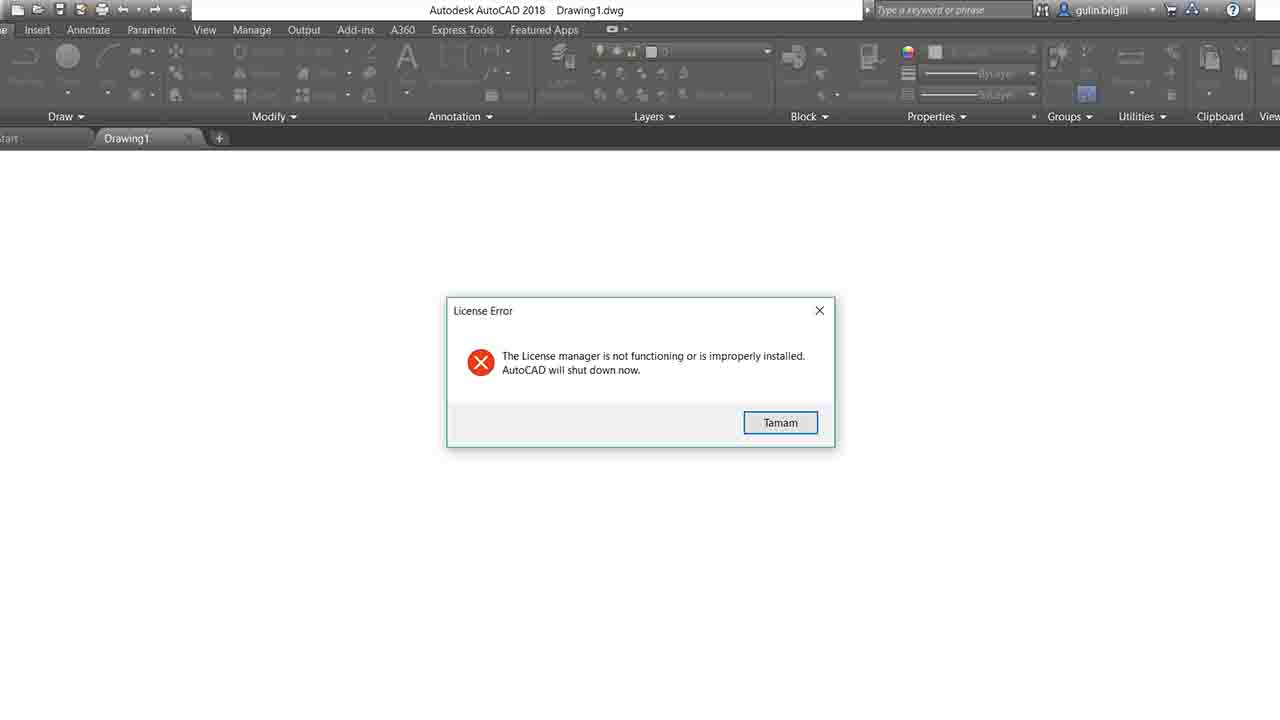Toggle the layer 0 light bulb on/off
Image resolution: width=1280 pixels, height=720 pixels.
(600, 51)
